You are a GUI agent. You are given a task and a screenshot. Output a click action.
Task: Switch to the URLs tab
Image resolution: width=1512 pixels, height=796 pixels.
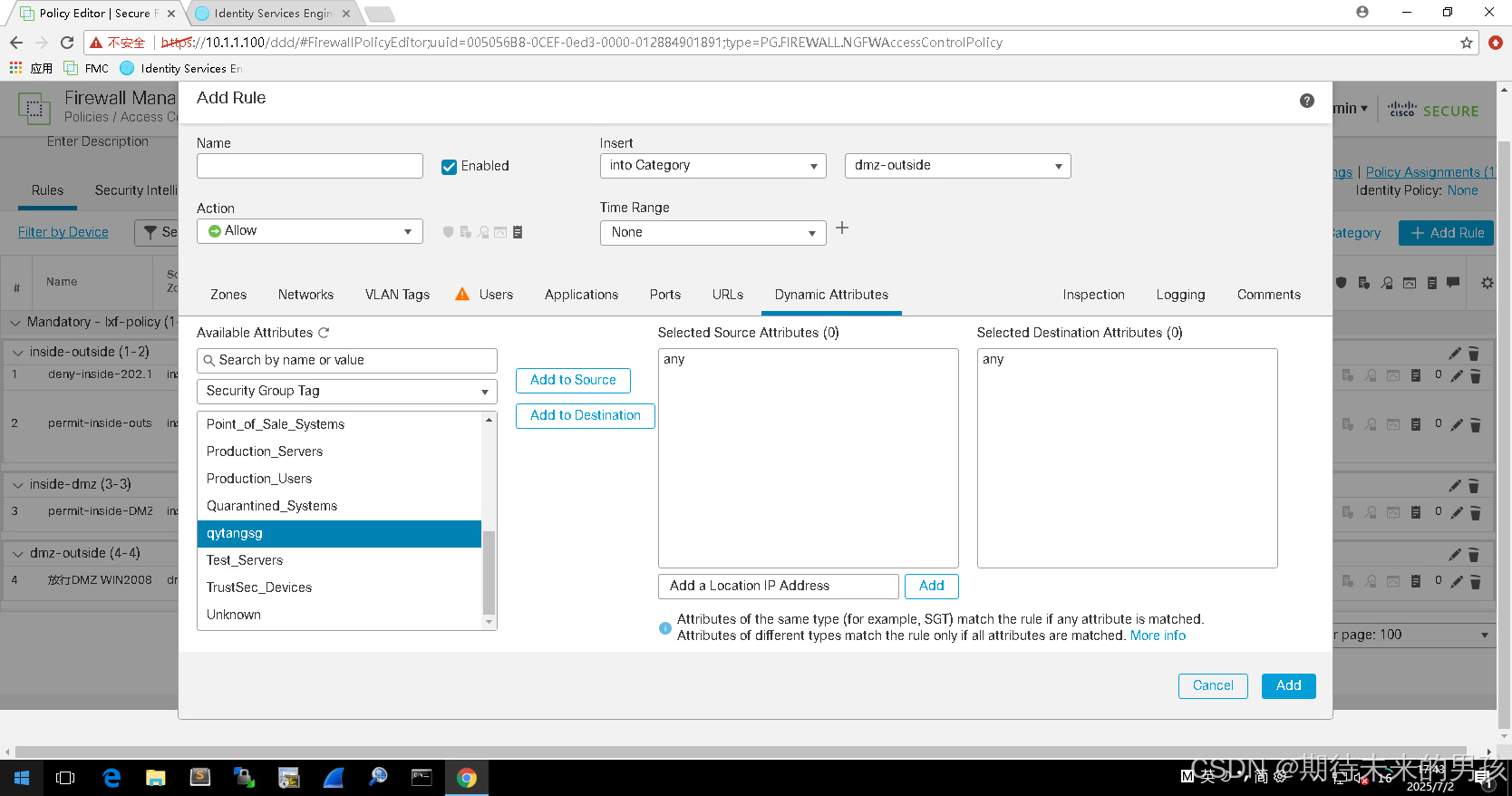[728, 295]
